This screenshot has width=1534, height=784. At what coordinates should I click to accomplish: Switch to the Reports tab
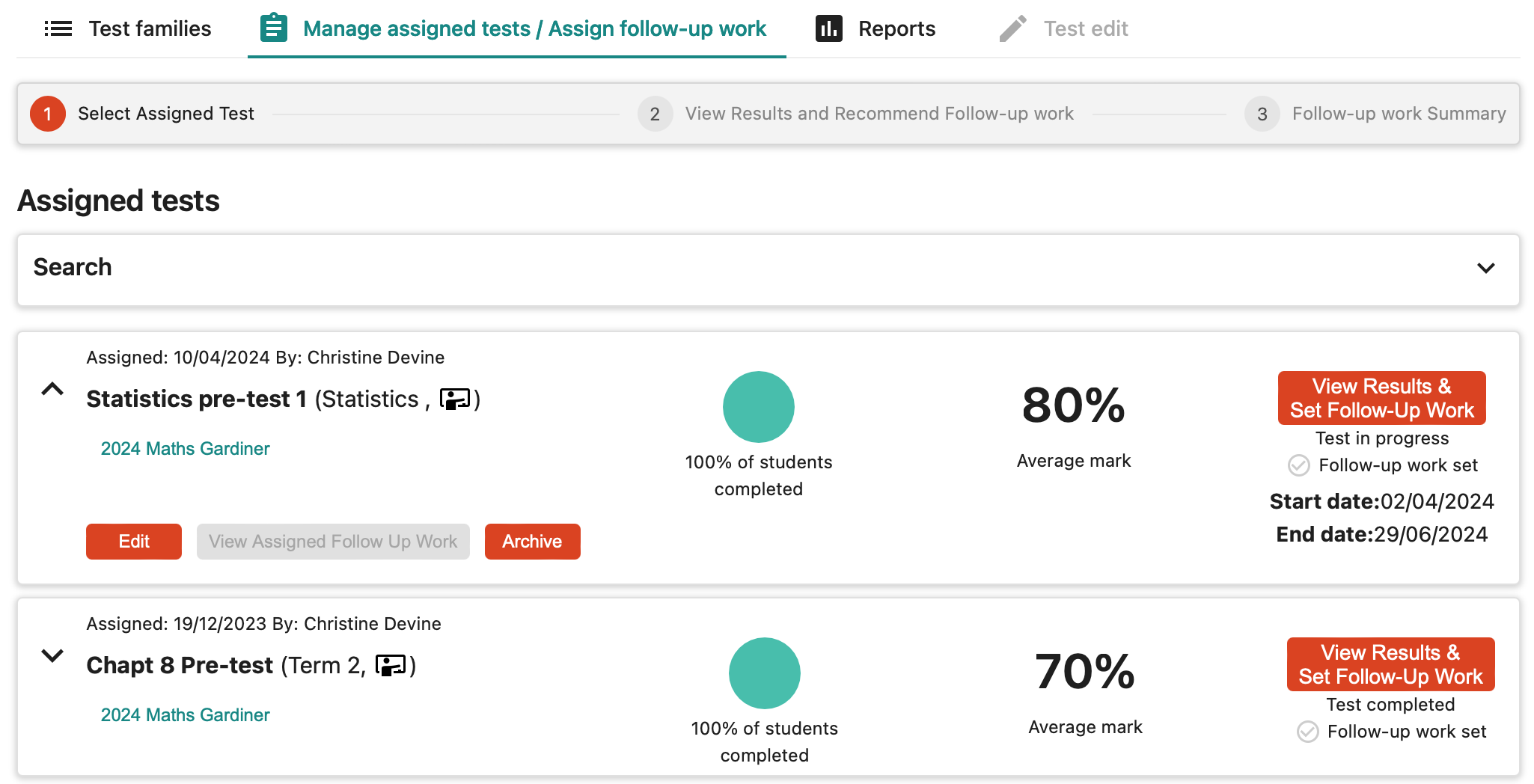(x=876, y=28)
